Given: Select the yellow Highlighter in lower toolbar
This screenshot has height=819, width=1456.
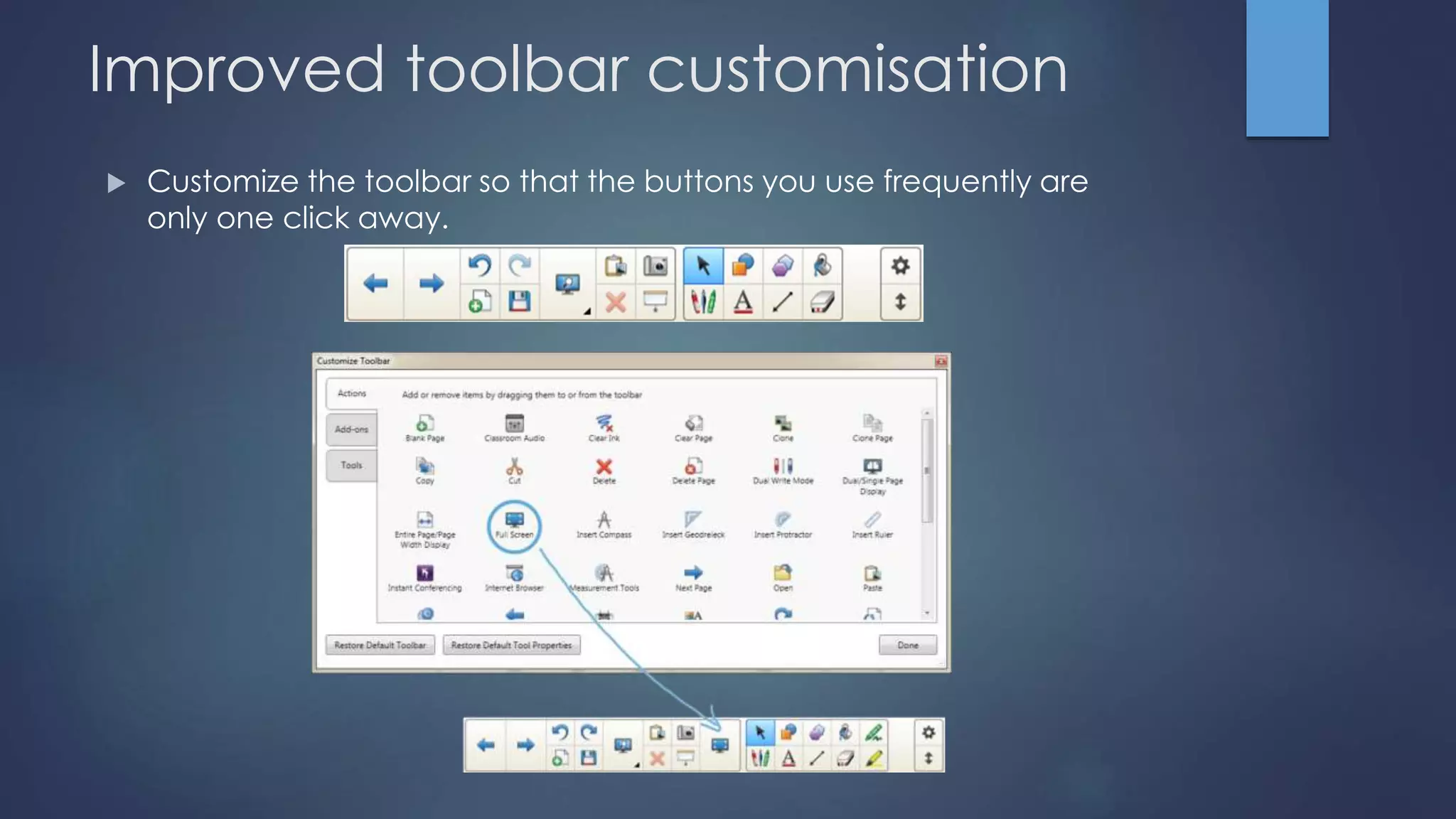Looking at the screenshot, I should coord(874,759).
